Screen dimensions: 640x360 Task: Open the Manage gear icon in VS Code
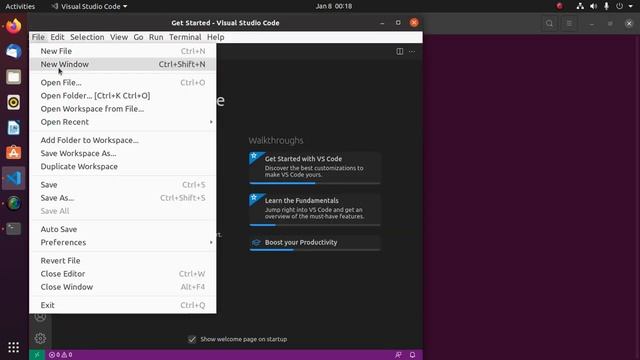coord(40,338)
